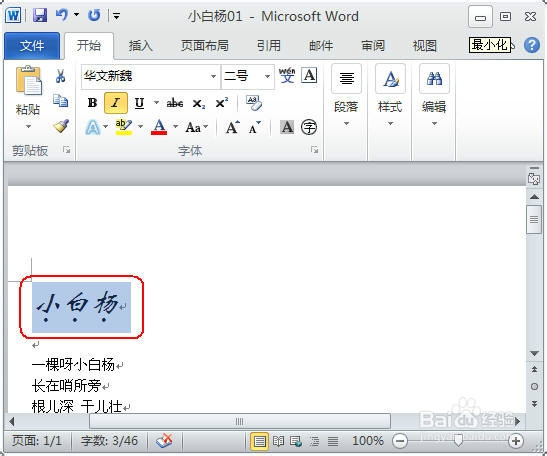
Task: Apply yellow text highlight color
Action: pos(124,127)
